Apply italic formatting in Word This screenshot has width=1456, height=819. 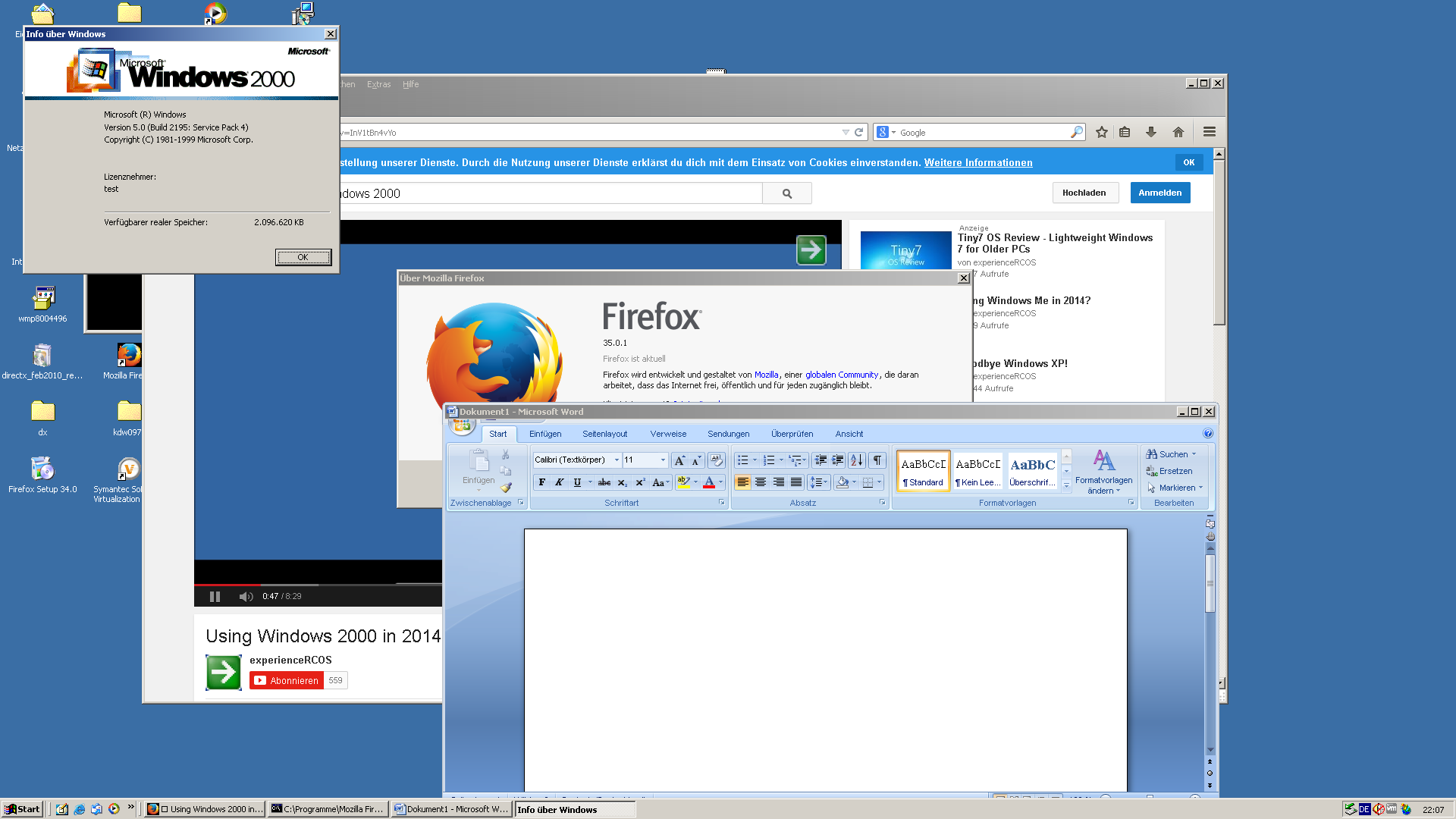pyautogui.click(x=559, y=482)
